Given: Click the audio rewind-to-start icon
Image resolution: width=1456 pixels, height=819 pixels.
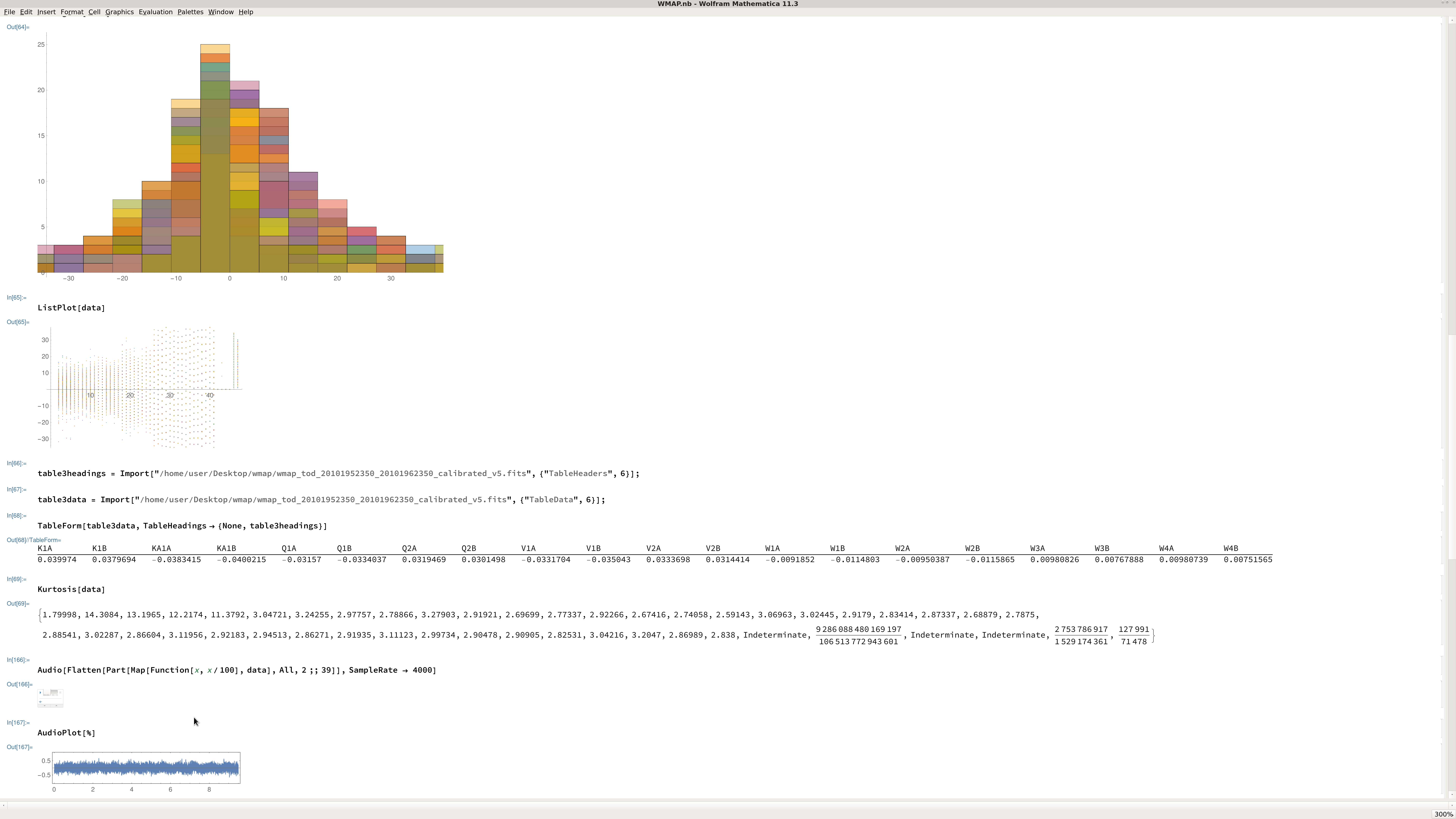Looking at the screenshot, I should 60,692.
